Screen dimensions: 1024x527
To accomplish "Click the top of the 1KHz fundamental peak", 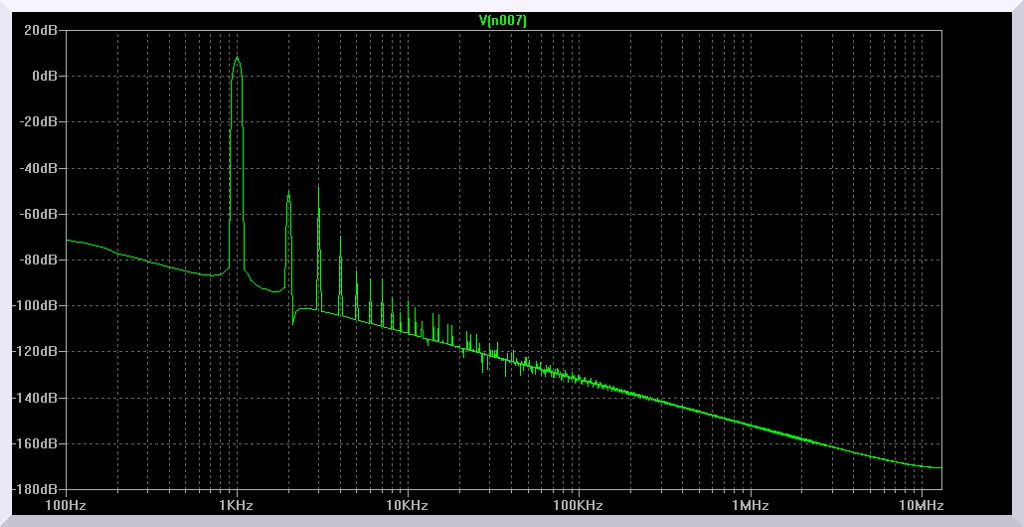I will point(237,57).
